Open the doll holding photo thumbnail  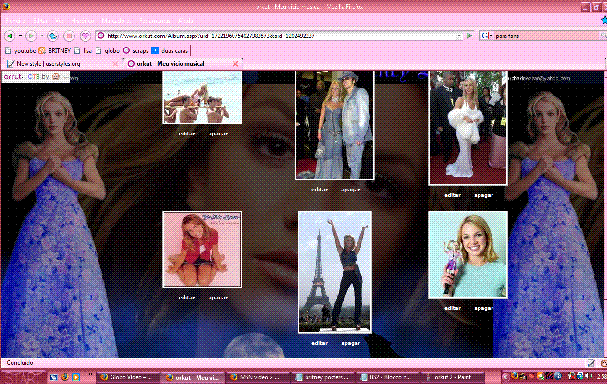(x=468, y=255)
